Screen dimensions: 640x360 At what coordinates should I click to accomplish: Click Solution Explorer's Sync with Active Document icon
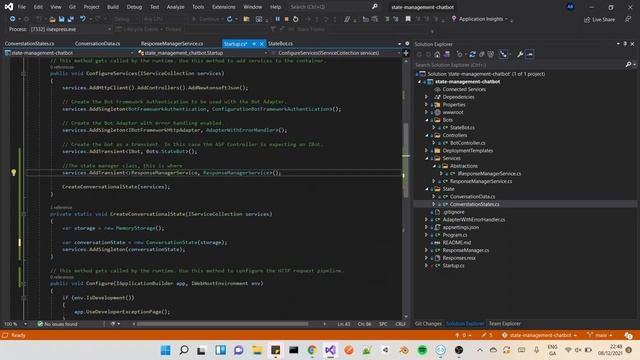[472, 54]
